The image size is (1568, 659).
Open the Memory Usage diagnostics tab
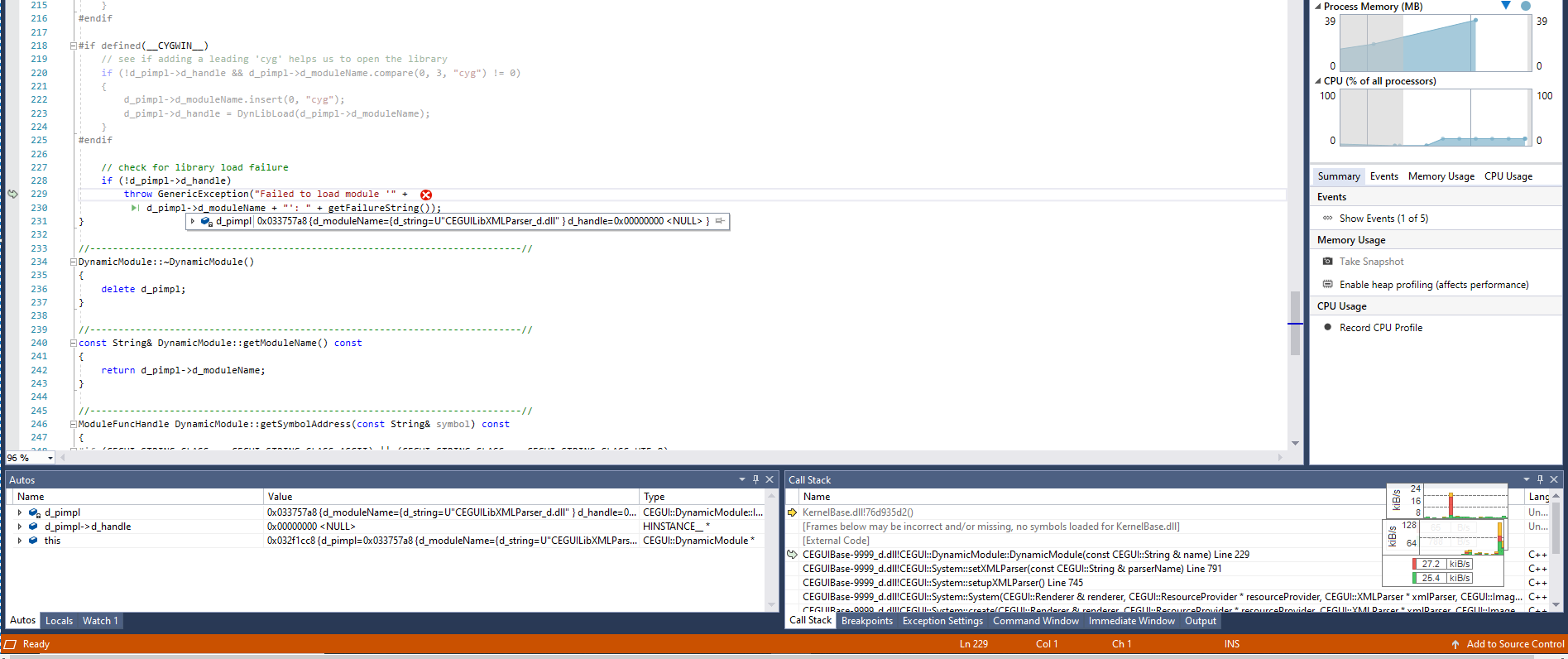(x=1441, y=176)
